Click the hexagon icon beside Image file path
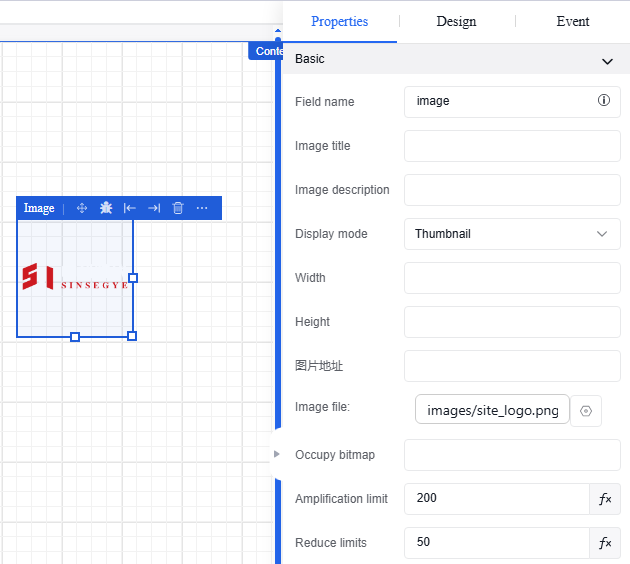630x564 pixels. coord(586,411)
